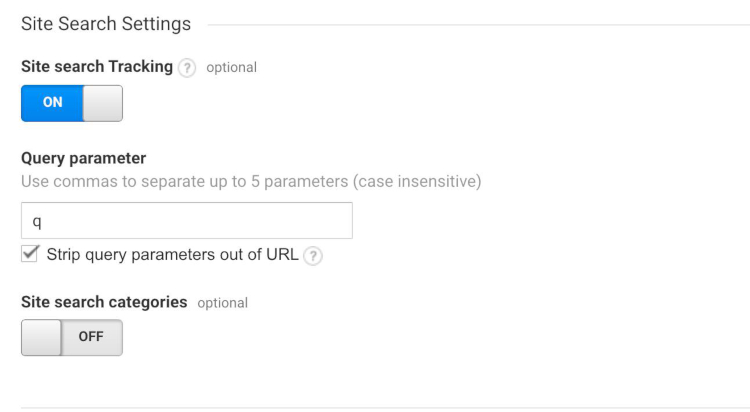Click grey handle of Site search Tracking switch
Image resolution: width=750 pixels, height=412 pixels.
(x=102, y=104)
